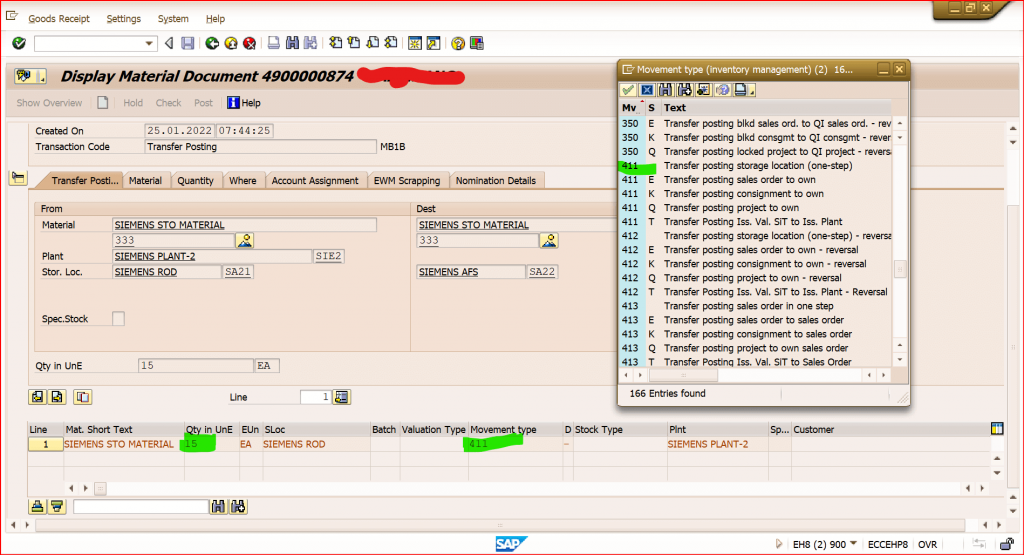
Task: Click the services-for-object icon beside document title
Action: click(x=29, y=76)
